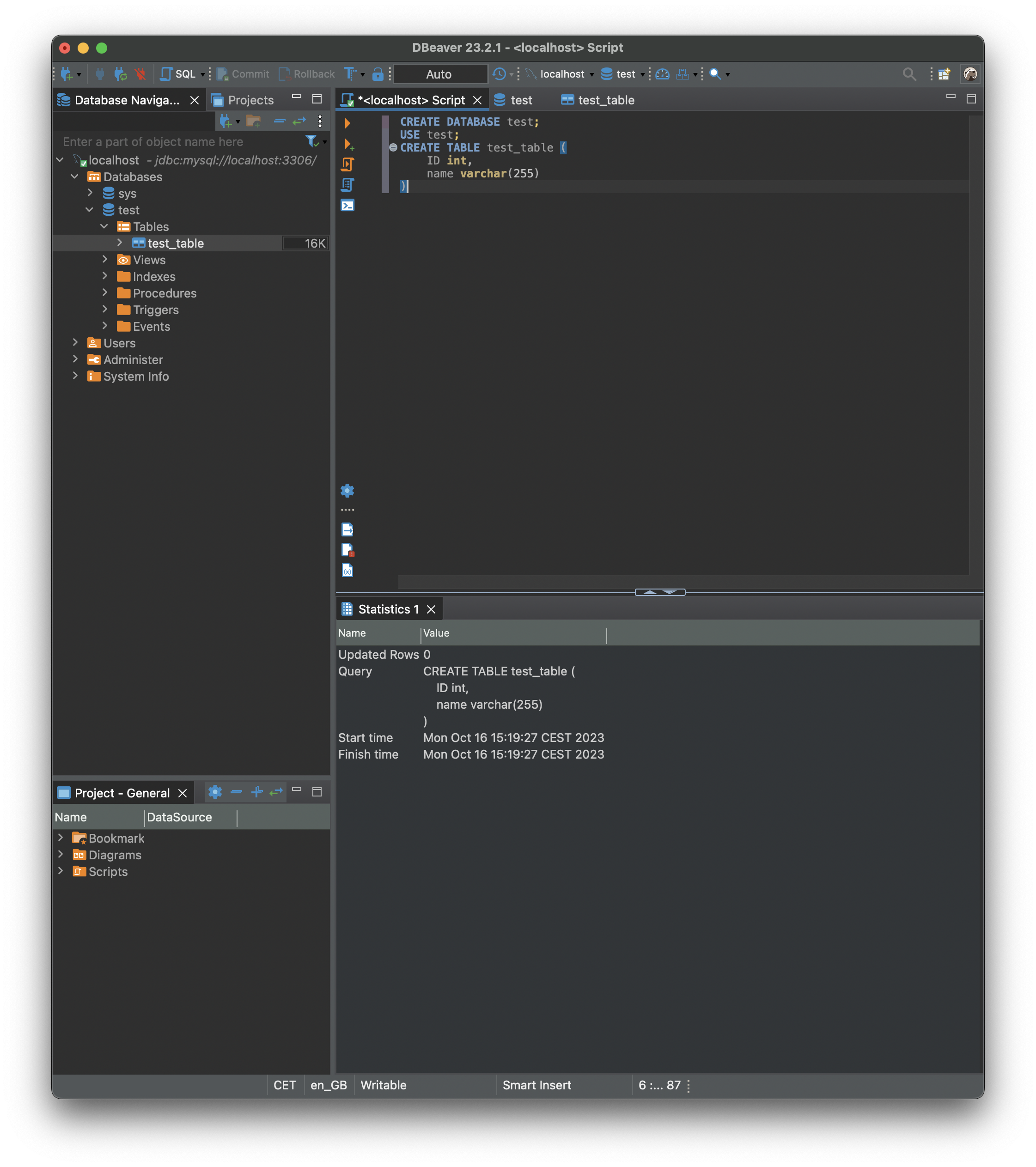Screen dimensions: 1036x1167
Task: Open the SQL console terminal icon
Action: pyautogui.click(x=347, y=205)
